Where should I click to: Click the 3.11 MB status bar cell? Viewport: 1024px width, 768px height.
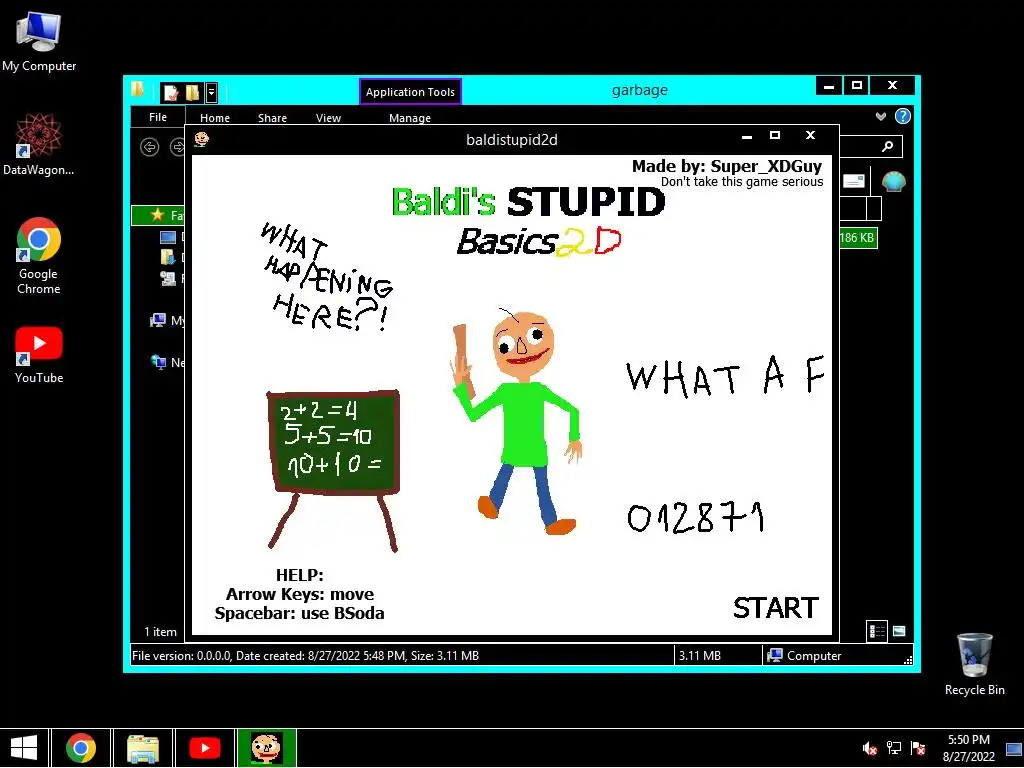(717, 655)
